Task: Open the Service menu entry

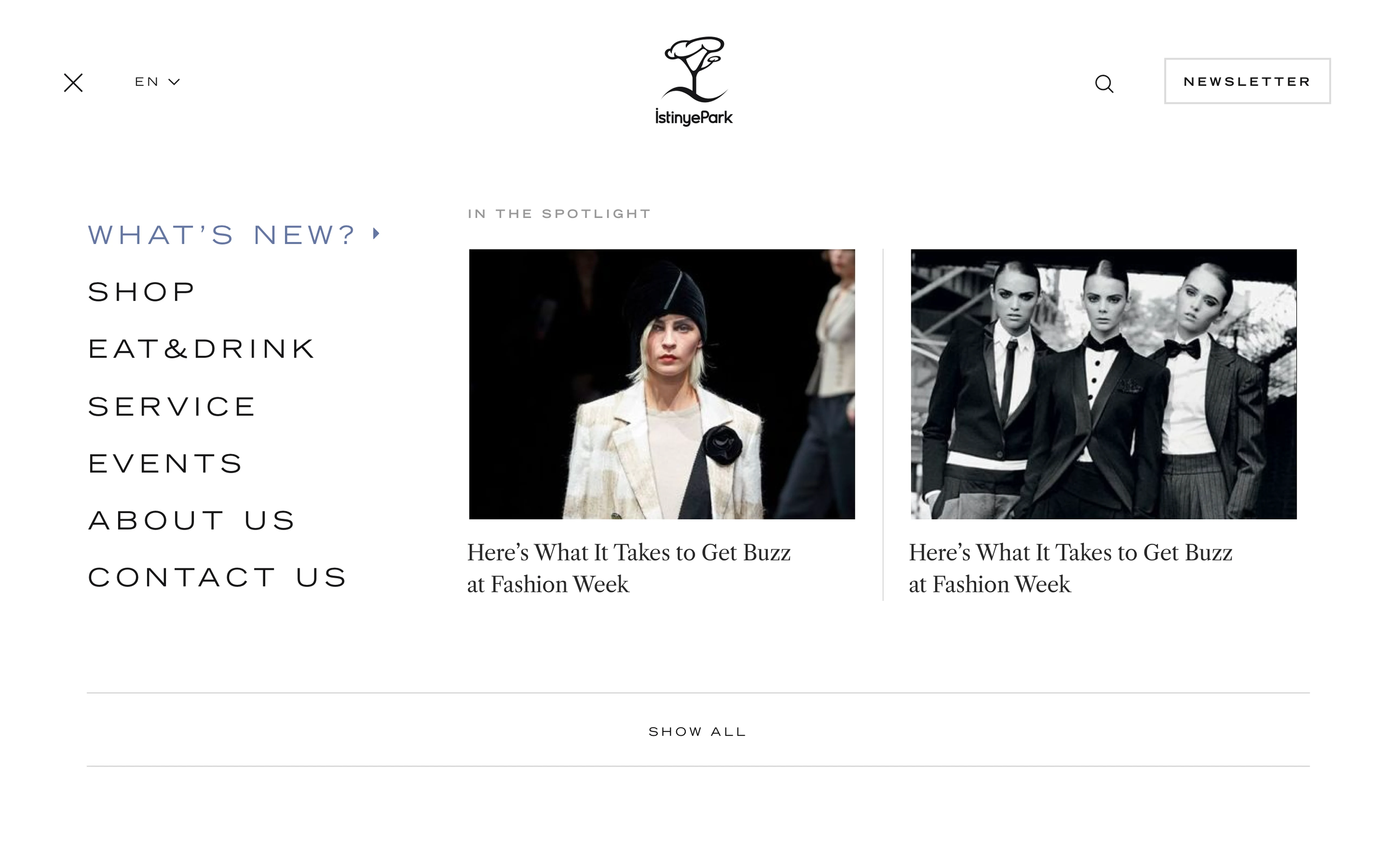Action: coord(171,406)
